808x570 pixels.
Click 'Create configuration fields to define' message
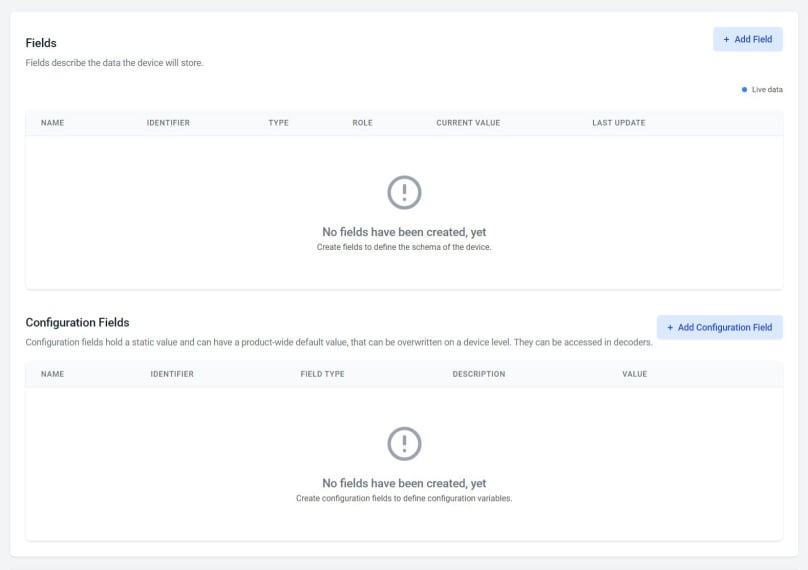click(x=404, y=498)
